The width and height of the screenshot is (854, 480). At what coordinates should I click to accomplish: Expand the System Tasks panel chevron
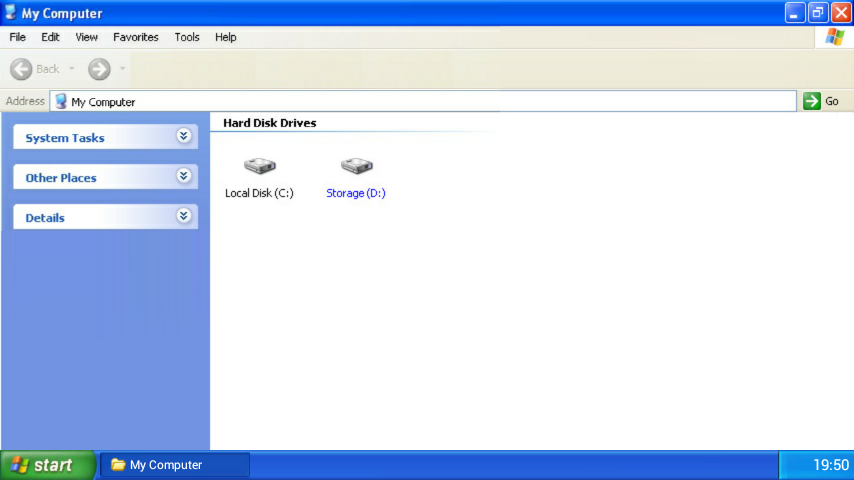184,136
